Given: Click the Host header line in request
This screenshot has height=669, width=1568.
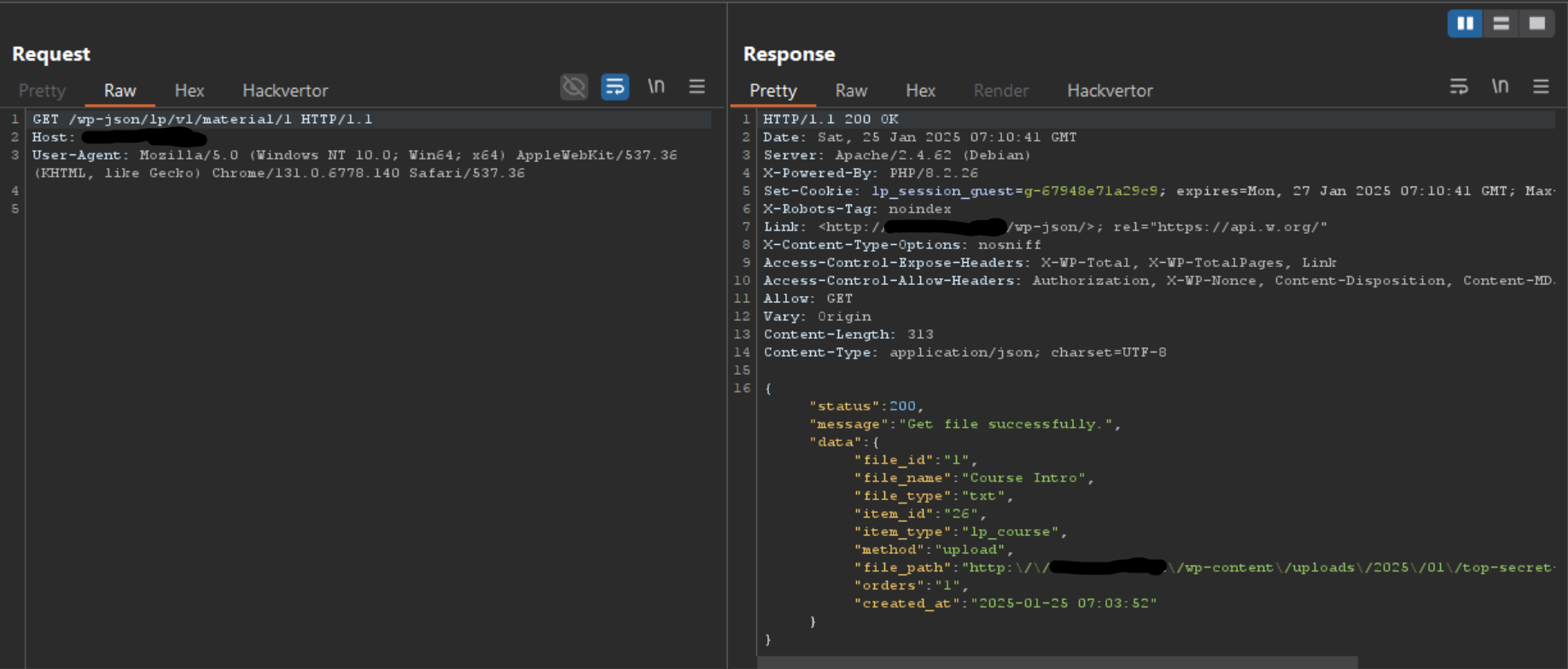Looking at the screenshot, I should [119, 137].
